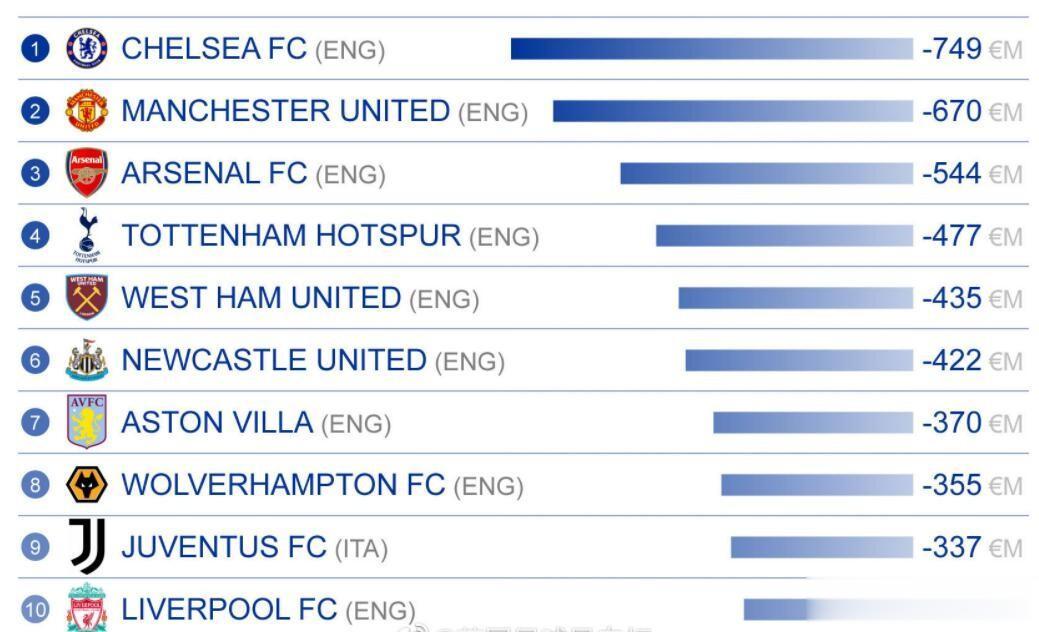The width and height of the screenshot is (1039, 632).
Task: Select the rank 5 number badge
Action: (35, 297)
